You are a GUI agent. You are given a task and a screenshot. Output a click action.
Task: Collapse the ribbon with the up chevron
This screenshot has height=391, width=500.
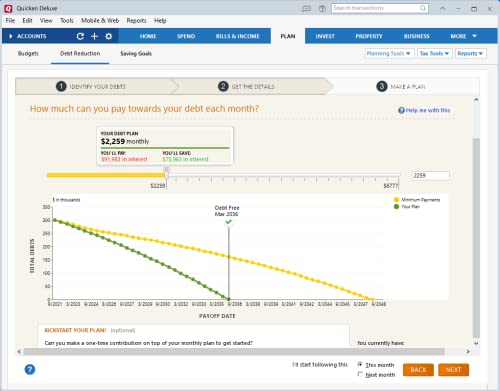(443, 8)
